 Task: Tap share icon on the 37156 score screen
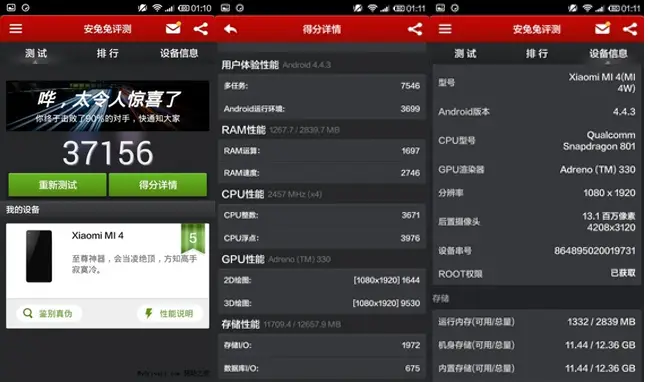[201, 29]
